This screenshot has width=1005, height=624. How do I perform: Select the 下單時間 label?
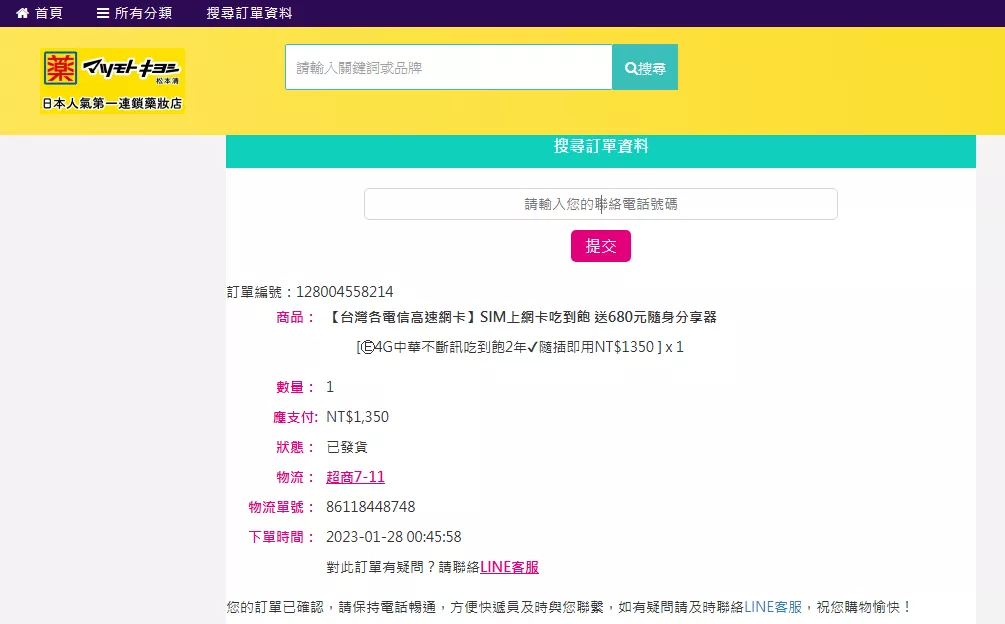click(x=281, y=537)
